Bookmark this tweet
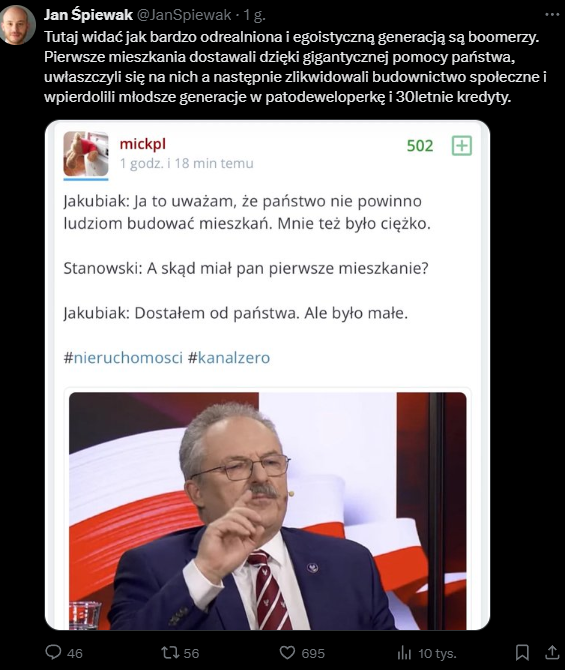This screenshot has height=670, width=565. pos(522,652)
